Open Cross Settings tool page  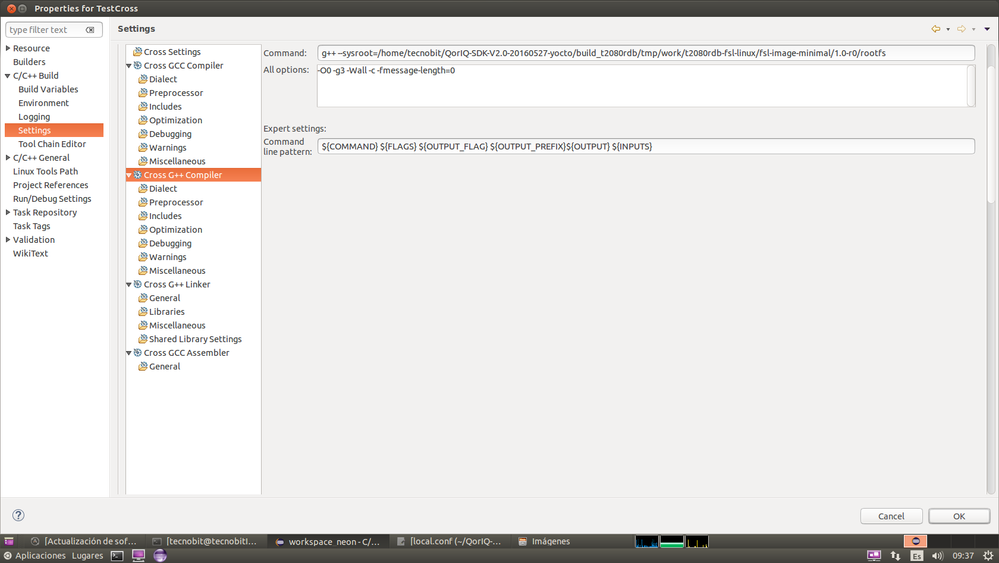pos(166,52)
